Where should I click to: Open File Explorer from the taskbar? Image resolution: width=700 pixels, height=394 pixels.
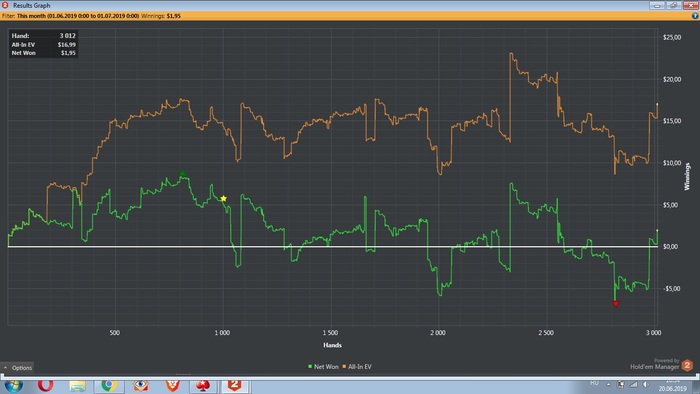pos(77,386)
